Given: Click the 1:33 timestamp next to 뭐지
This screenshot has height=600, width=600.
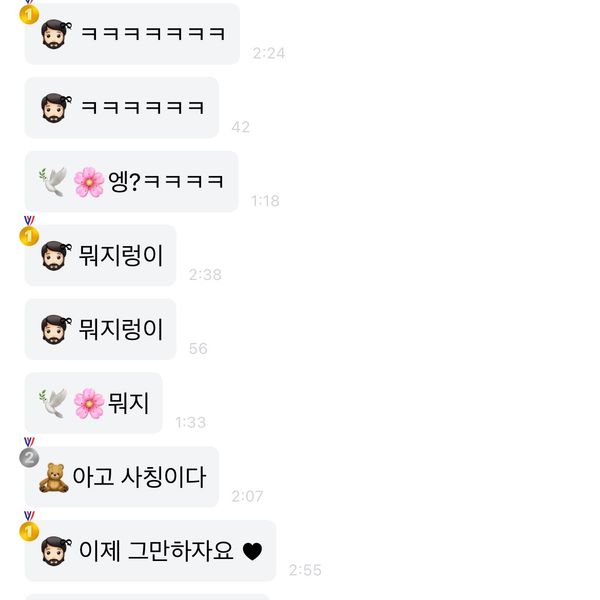Looking at the screenshot, I should 191,422.
